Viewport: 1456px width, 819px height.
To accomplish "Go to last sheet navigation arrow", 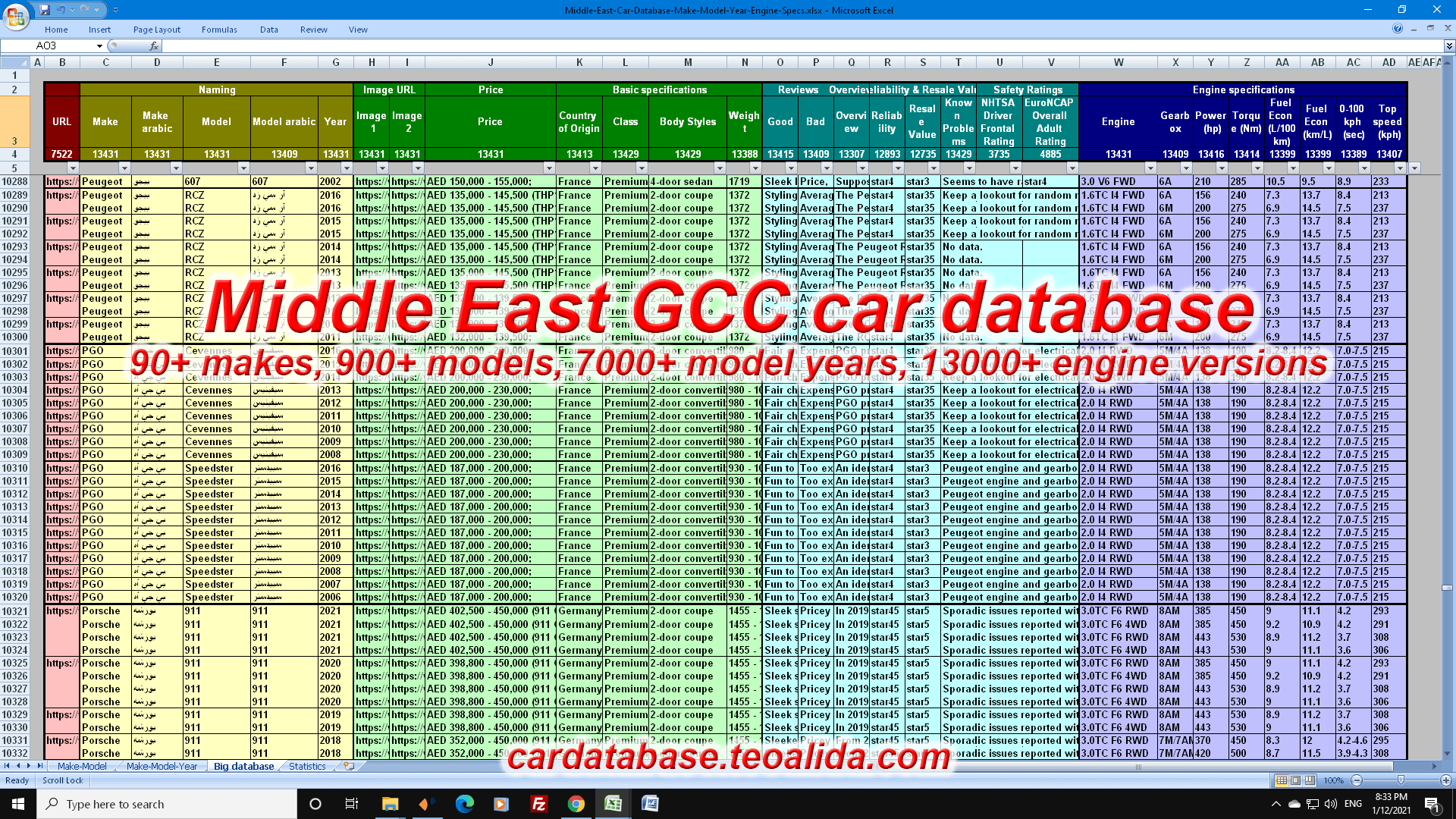I will click(40, 766).
